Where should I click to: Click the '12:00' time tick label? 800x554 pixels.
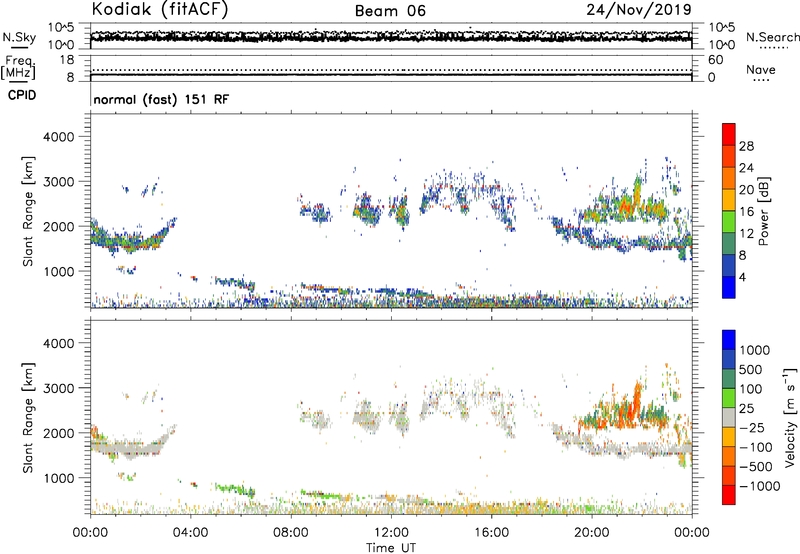391,533
